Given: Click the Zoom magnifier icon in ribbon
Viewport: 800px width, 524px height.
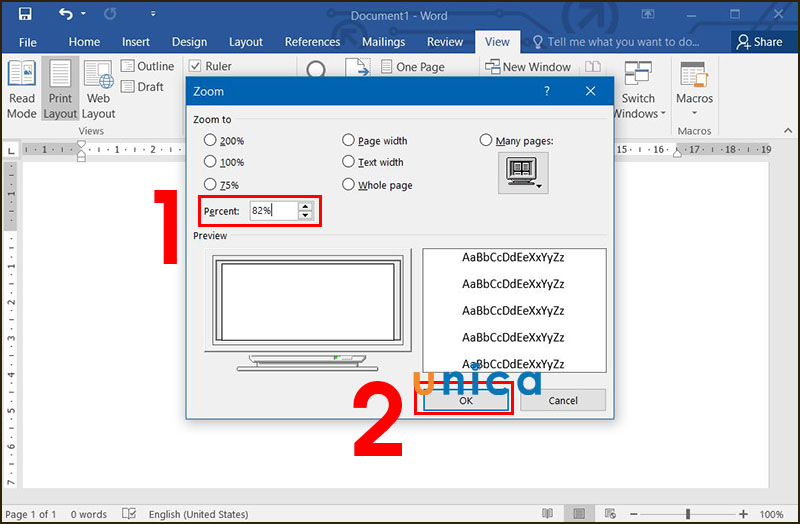Looking at the screenshot, I should tap(316, 69).
